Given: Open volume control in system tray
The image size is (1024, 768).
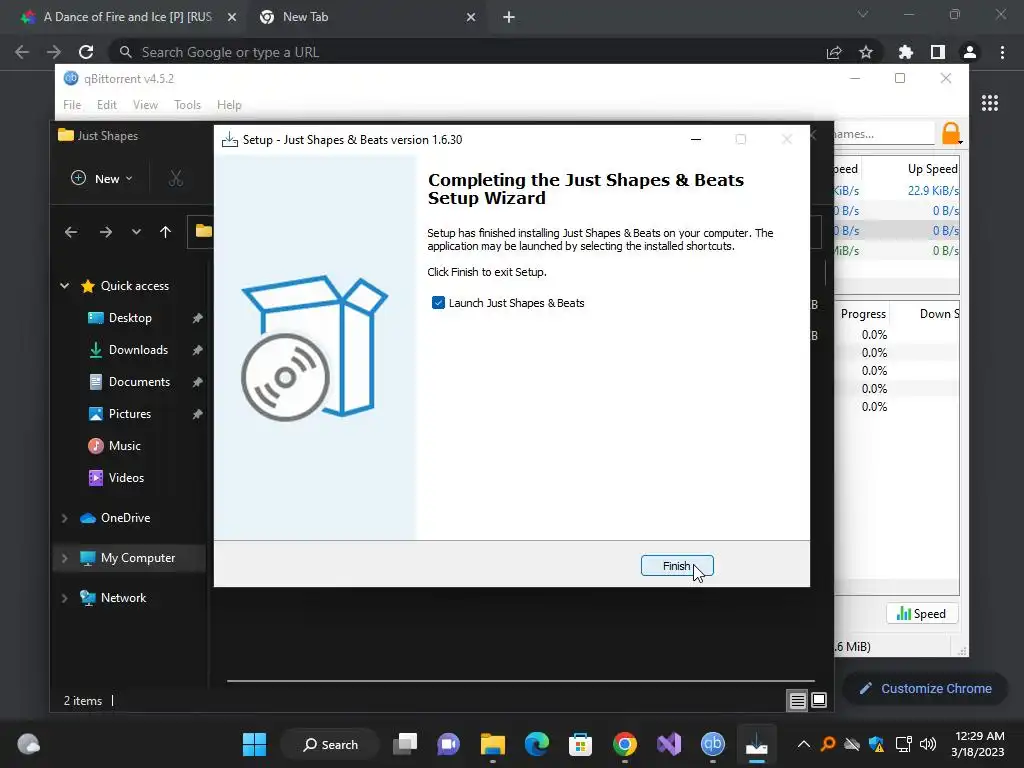Looking at the screenshot, I should pyautogui.click(x=927, y=744).
